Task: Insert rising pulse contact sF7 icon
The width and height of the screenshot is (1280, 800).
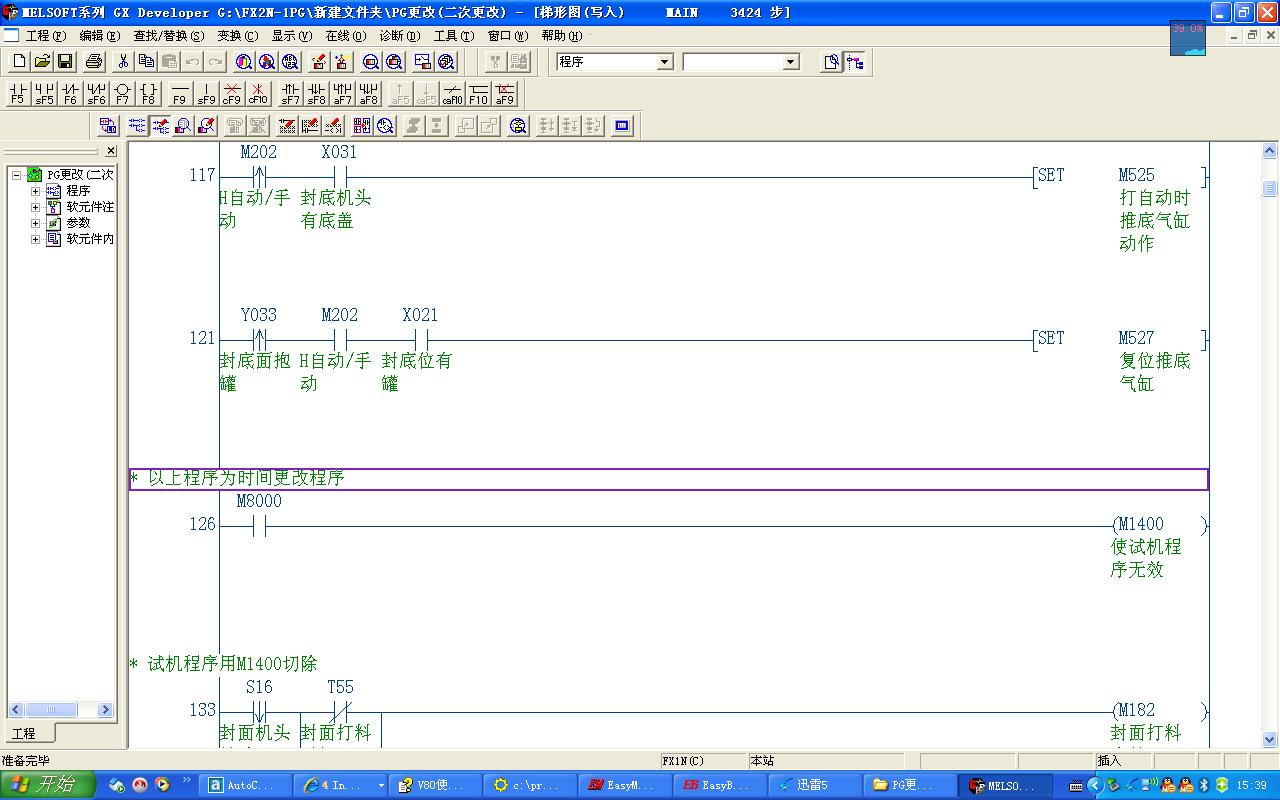Action: pyautogui.click(x=290, y=94)
